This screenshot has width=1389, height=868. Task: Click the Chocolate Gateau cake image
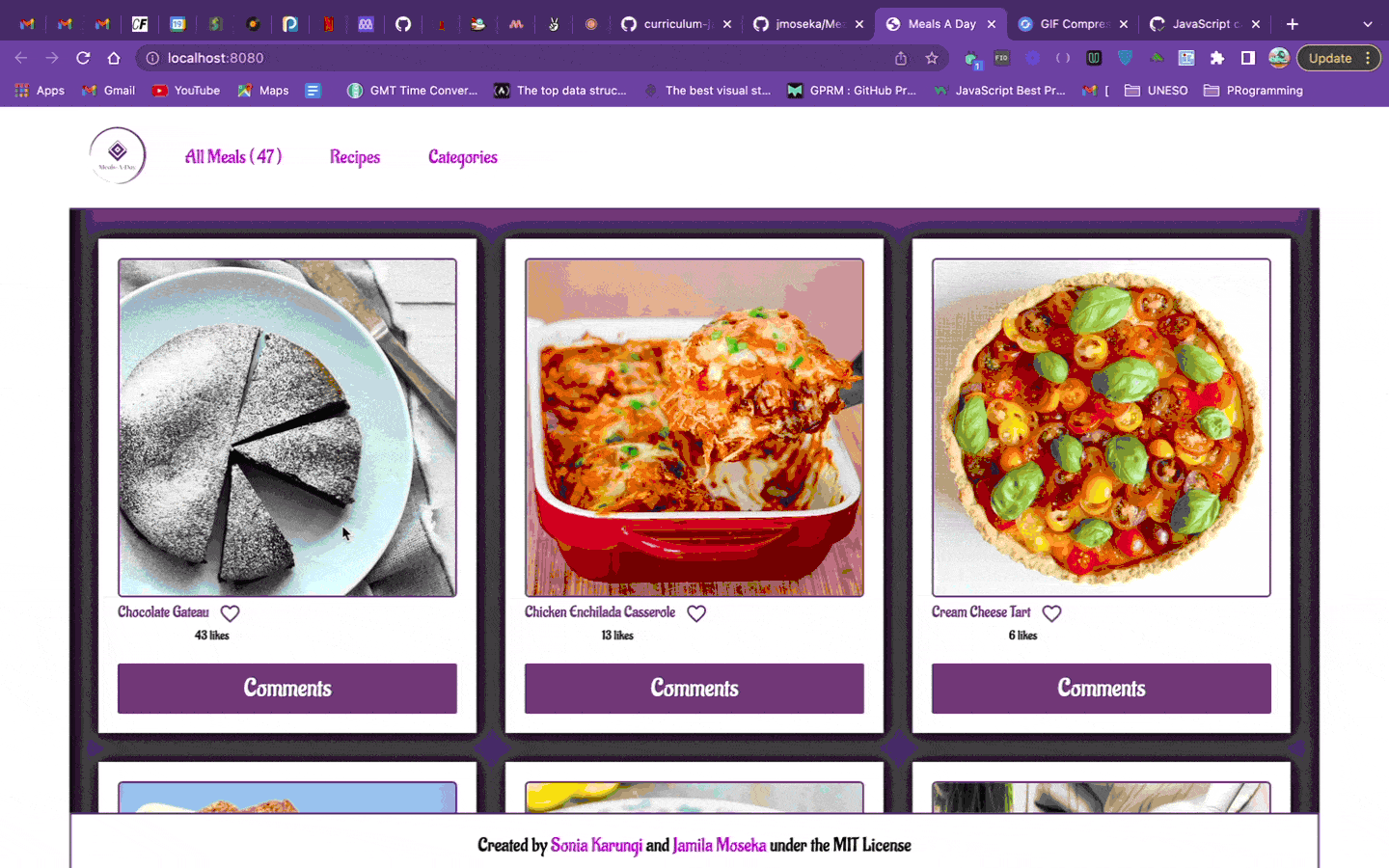click(287, 427)
